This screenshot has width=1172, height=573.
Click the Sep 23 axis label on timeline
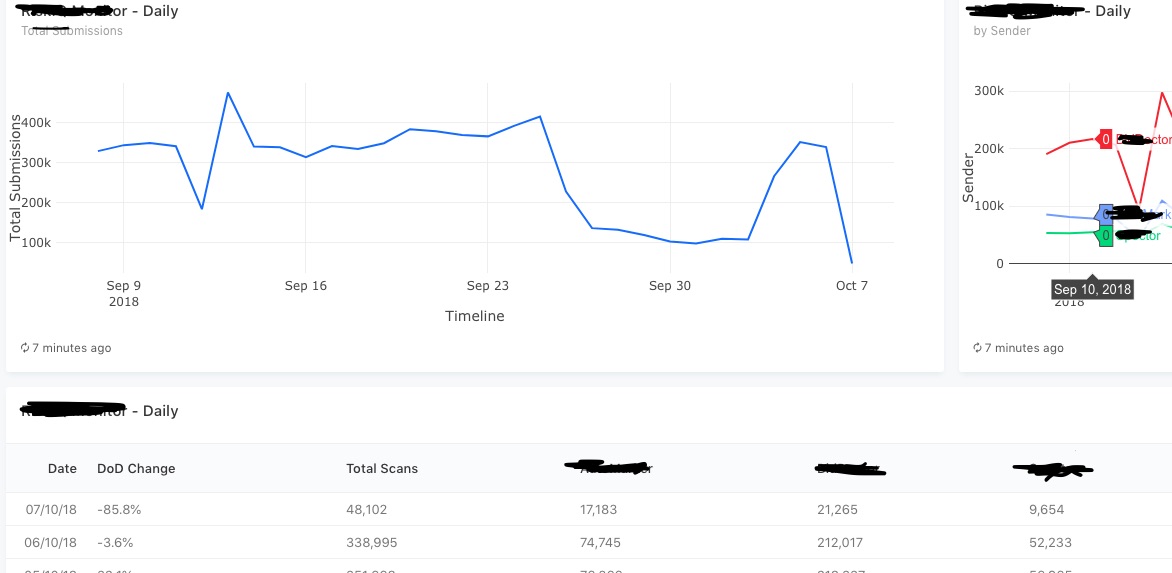pos(487,285)
